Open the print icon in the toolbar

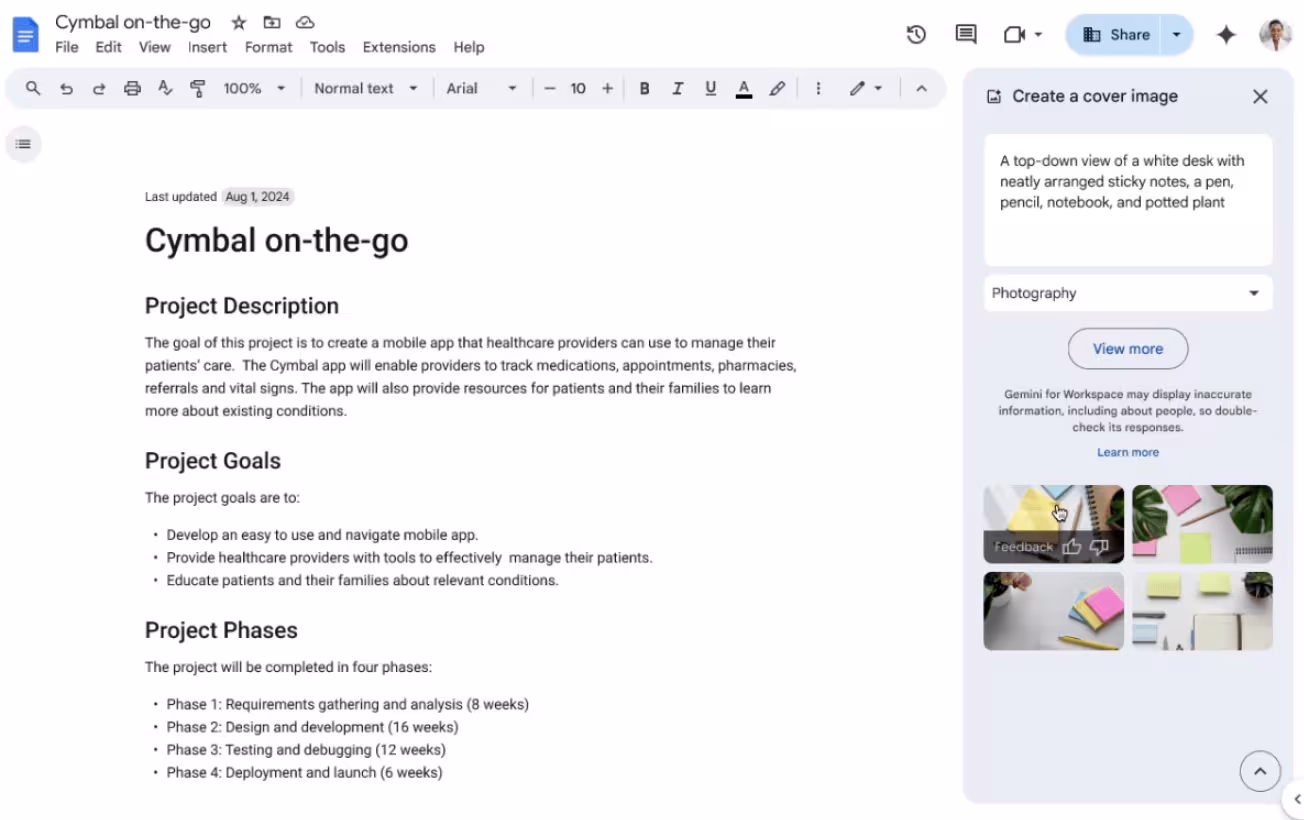(132, 88)
